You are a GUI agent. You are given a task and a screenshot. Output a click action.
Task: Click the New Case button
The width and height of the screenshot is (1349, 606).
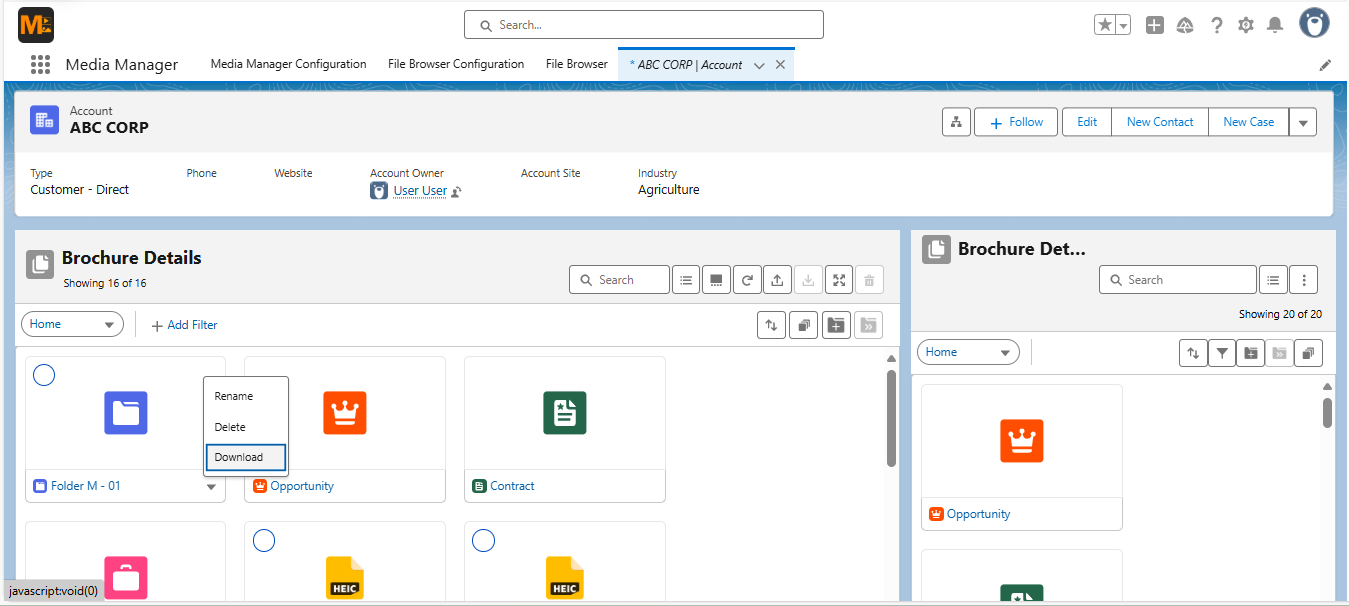[x=1249, y=122]
